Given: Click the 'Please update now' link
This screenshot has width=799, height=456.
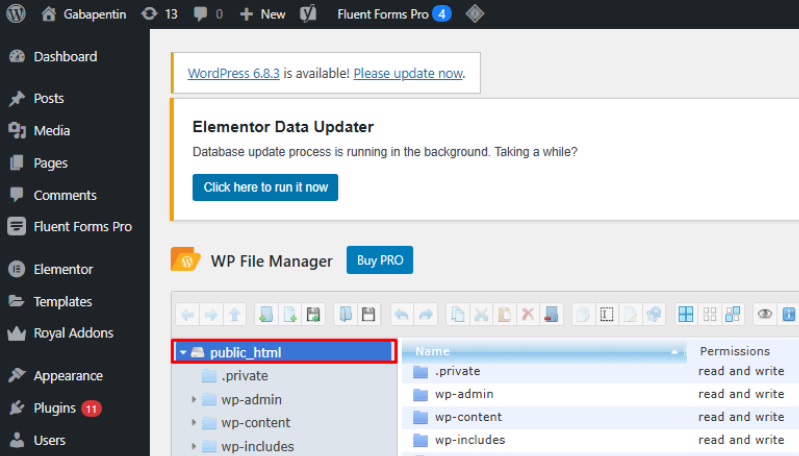Looking at the screenshot, I should [x=408, y=73].
